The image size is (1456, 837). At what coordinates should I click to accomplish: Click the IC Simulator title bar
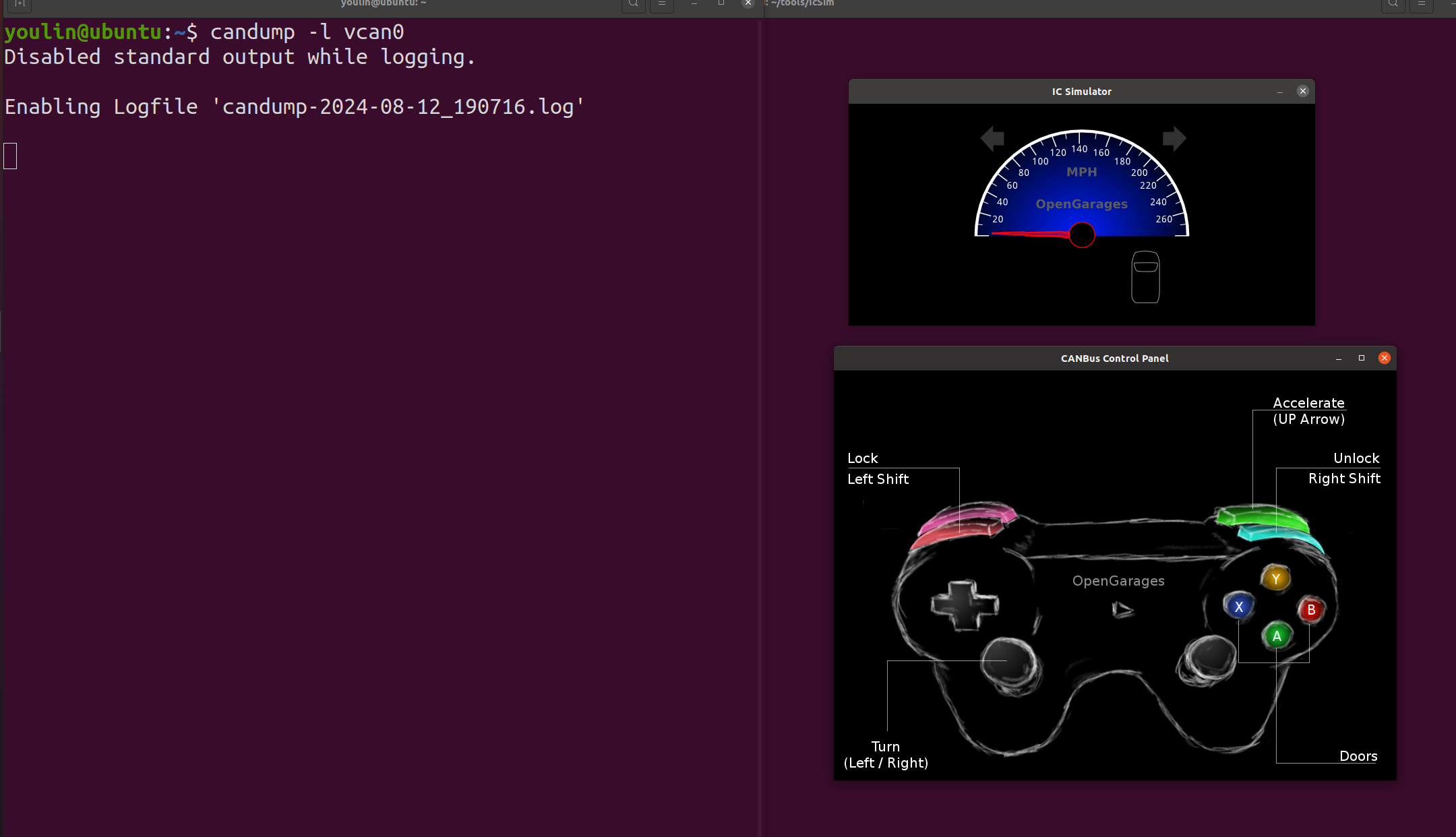[1081, 92]
